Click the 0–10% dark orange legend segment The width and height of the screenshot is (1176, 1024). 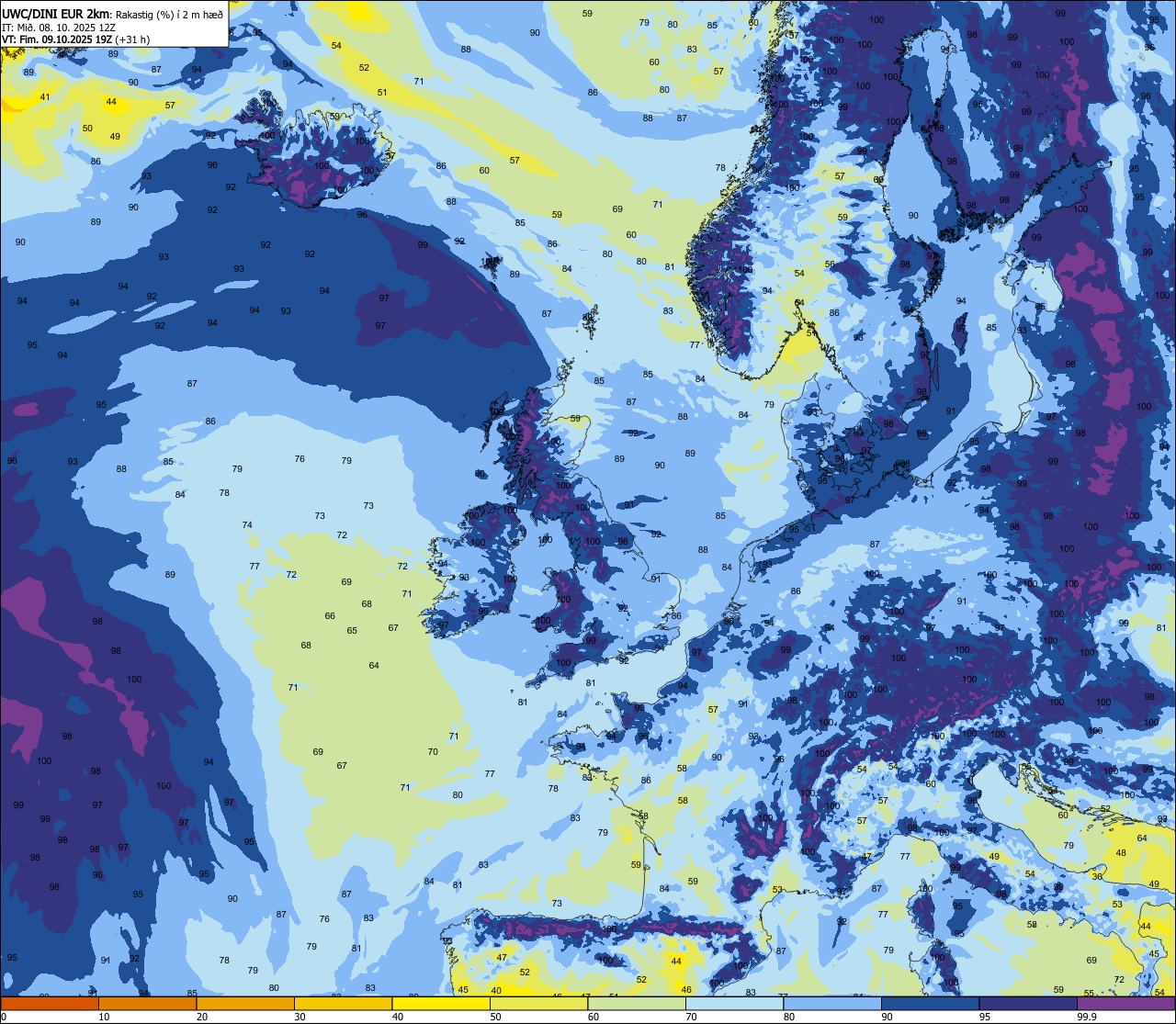pyautogui.click(x=50, y=1004)
